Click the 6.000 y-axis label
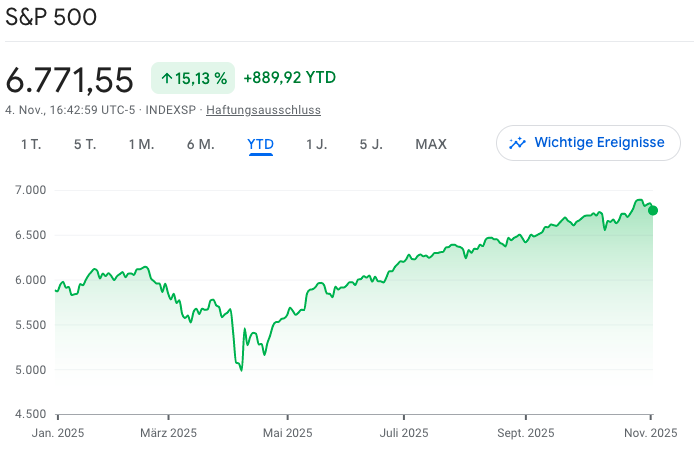Viewport: 694px width, 452px height. (x=31, y=280)
